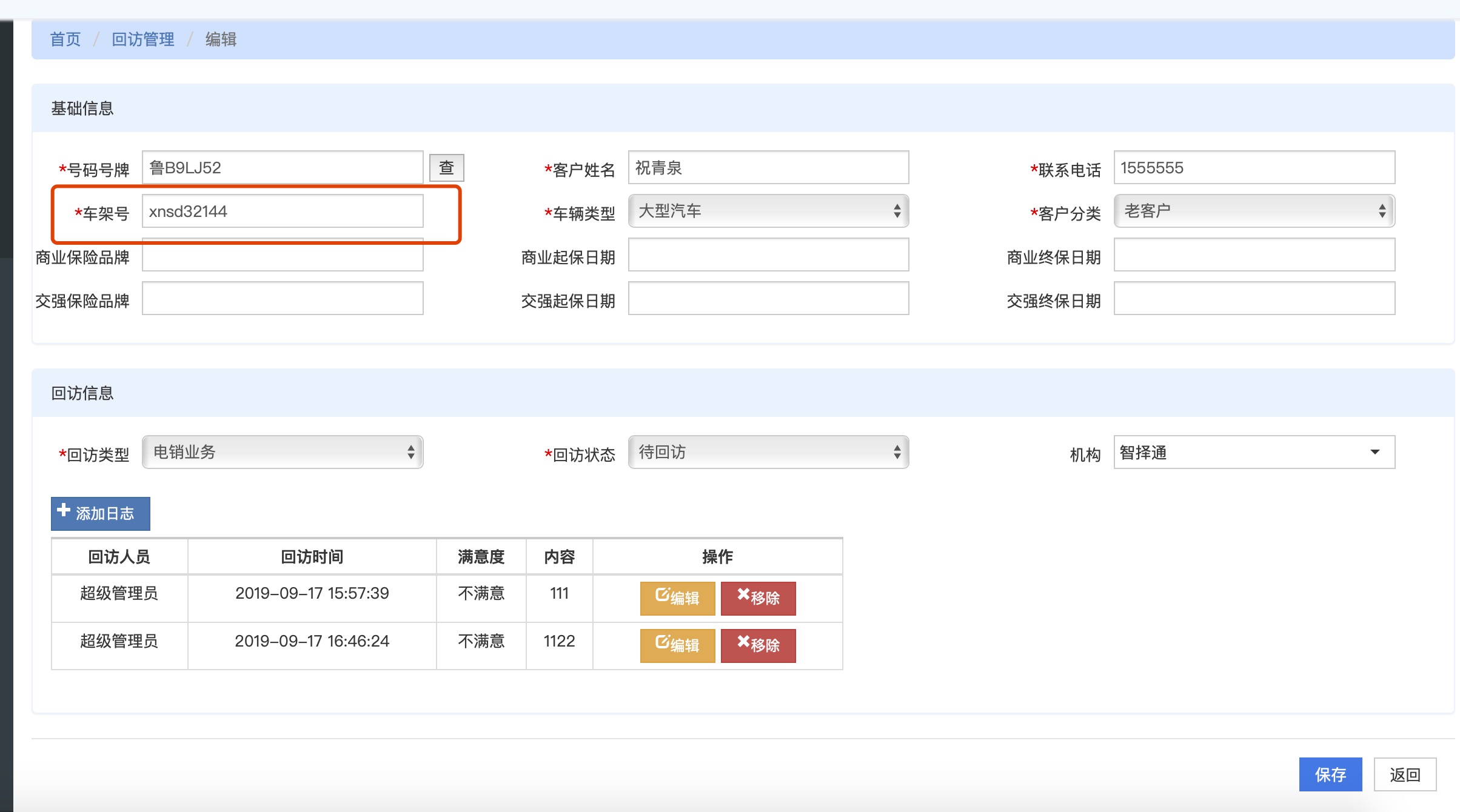Click 编辑 pencil button in first log row

click(677, 598)
